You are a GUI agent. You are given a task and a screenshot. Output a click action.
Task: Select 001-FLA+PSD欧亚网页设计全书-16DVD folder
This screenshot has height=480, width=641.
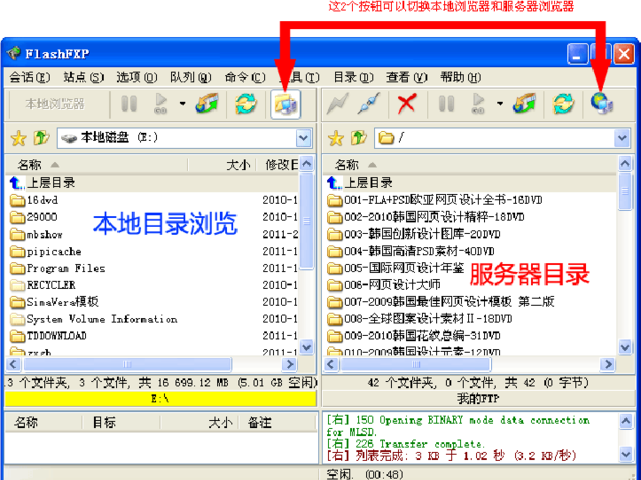[435, 200]
